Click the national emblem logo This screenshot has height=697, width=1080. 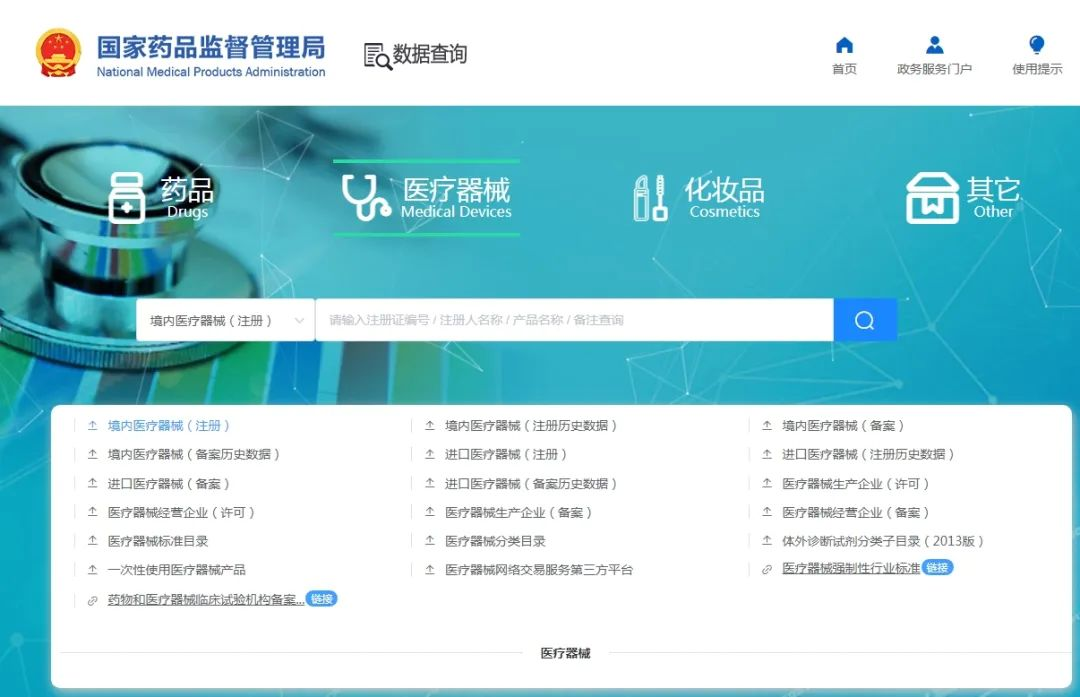[x=59, y=53]
